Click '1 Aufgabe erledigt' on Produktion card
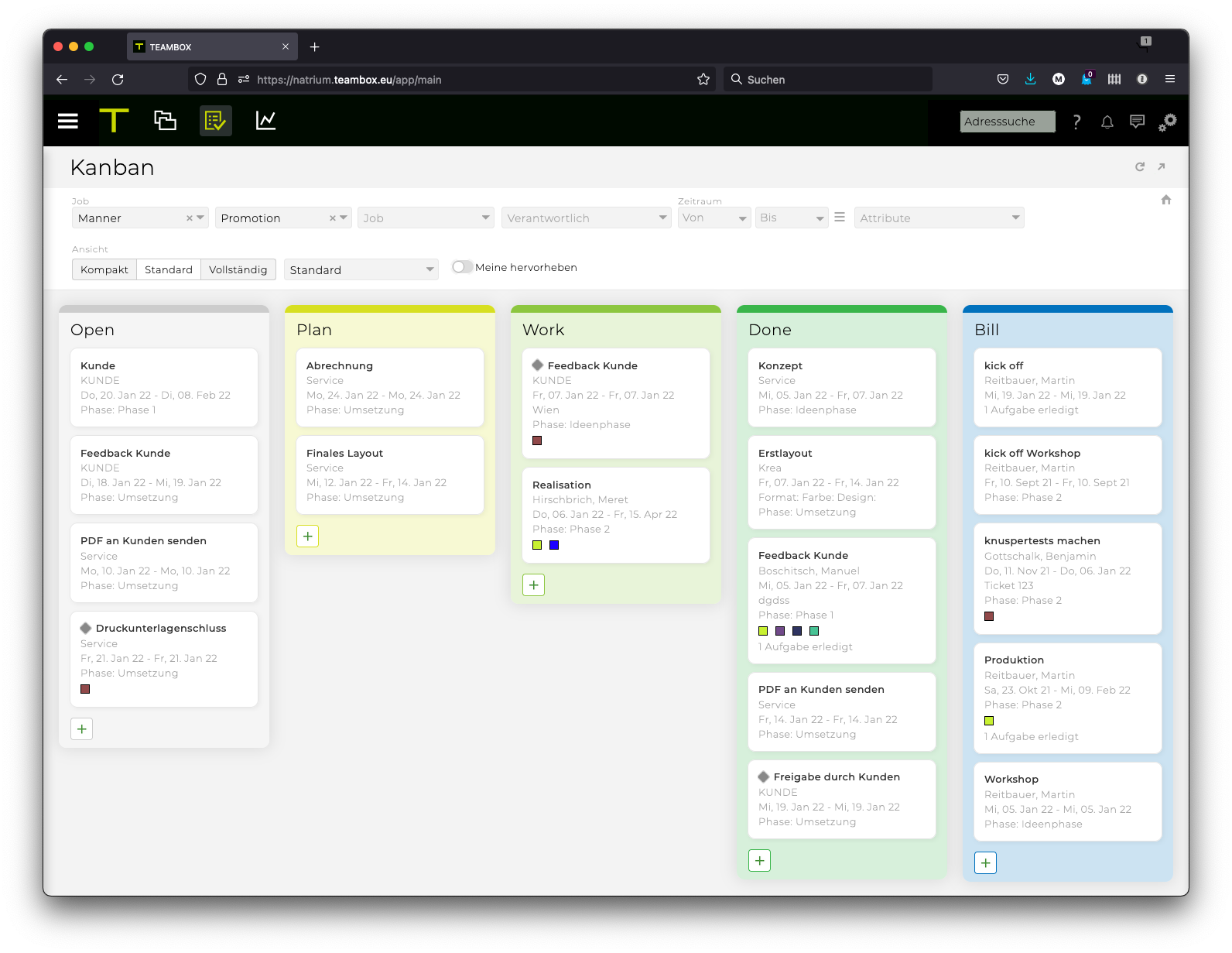Viewport: 1232px width, 953px height. (x=1032, y=736)
